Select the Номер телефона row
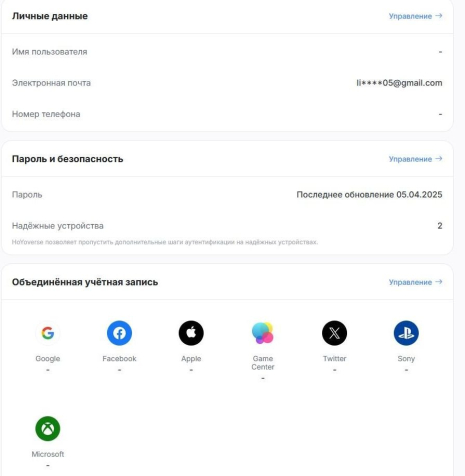The width and height of the screenshot is (465, 476). point(227,114)
